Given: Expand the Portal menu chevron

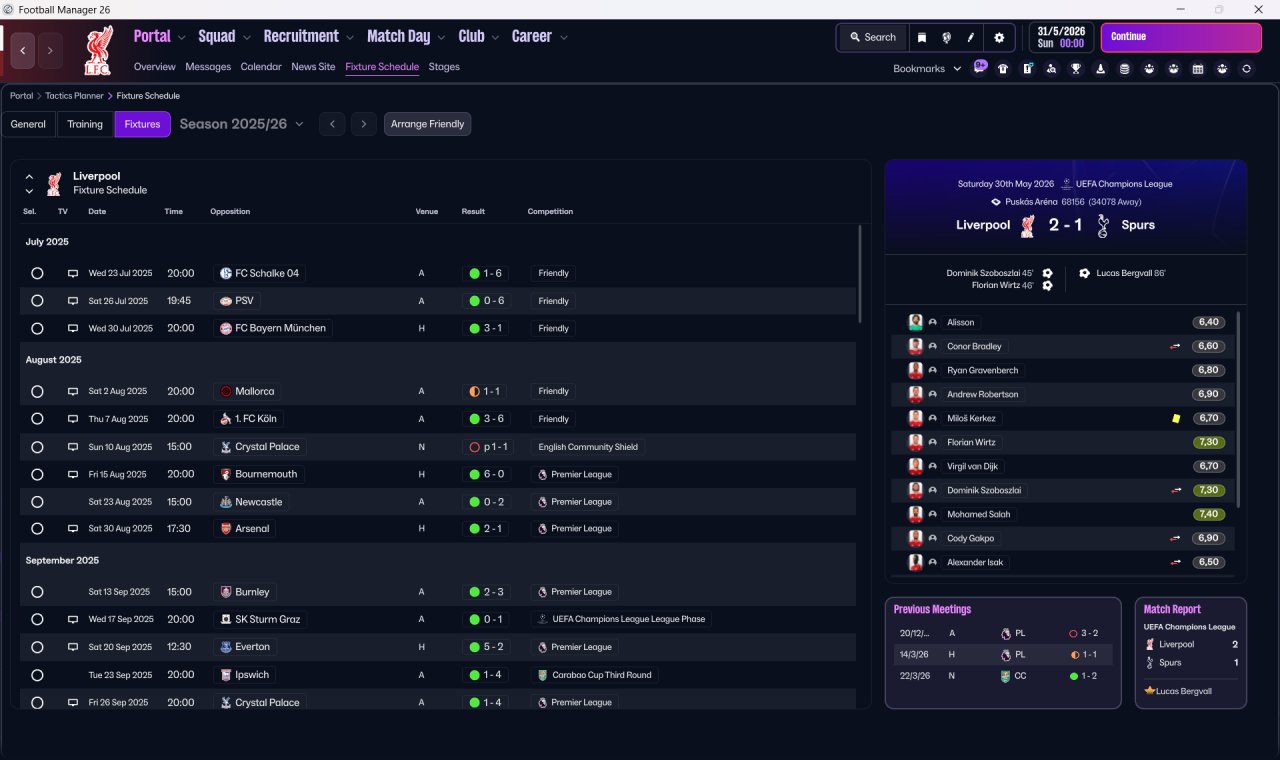Looking at the screenshot, I should [x=182, y=38].
